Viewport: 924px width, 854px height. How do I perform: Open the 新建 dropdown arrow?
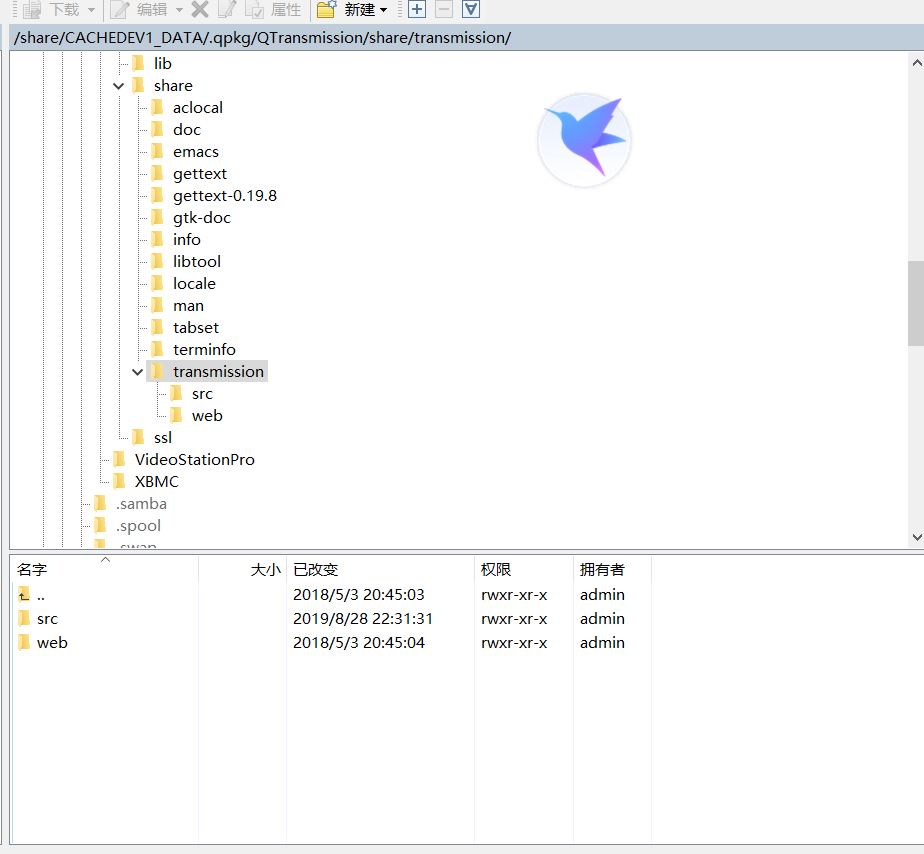[383, 11]
